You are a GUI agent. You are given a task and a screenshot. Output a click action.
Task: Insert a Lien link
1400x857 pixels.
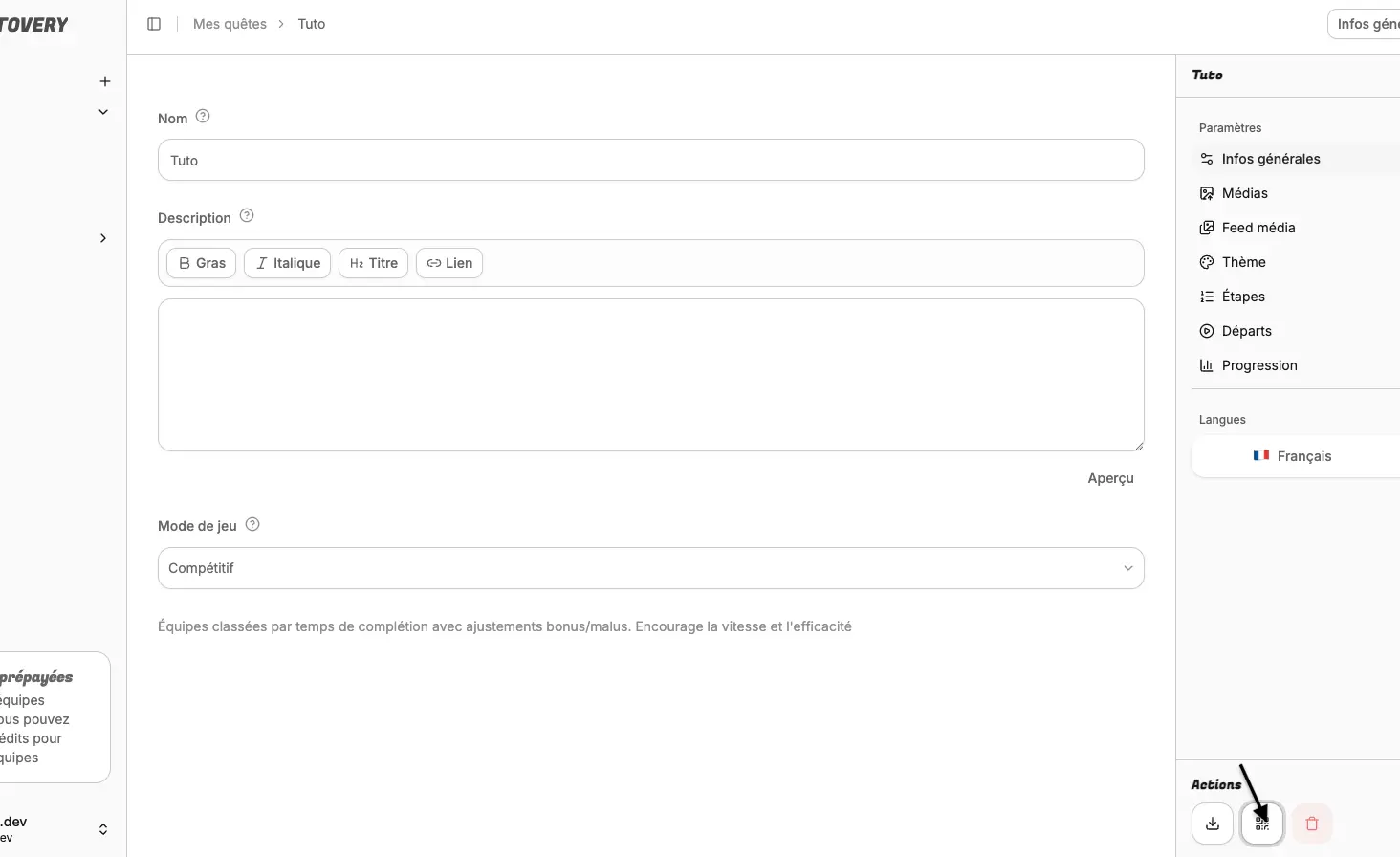449,263
